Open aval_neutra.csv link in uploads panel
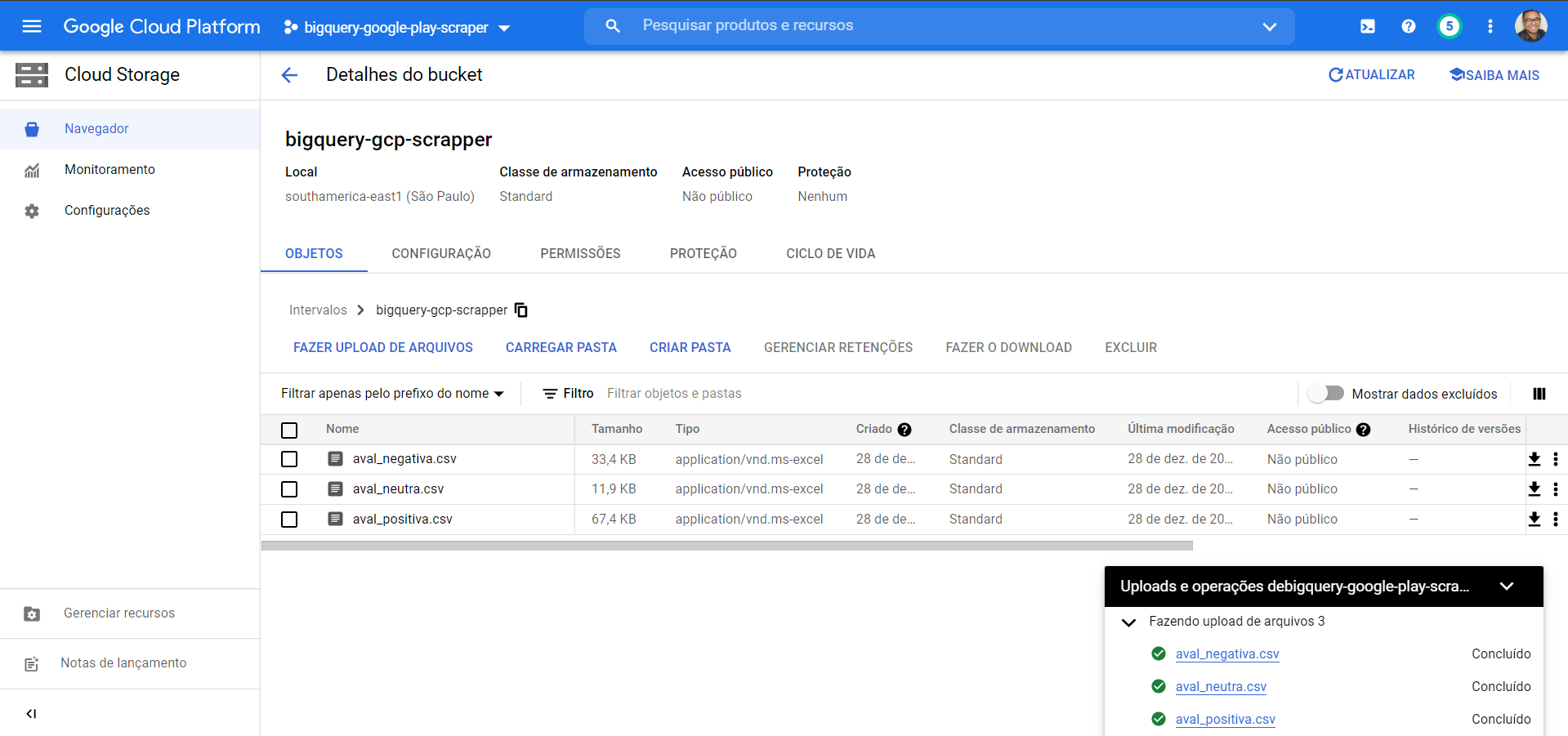The height and width of the screenshot is (736, 1568). 1221,687
